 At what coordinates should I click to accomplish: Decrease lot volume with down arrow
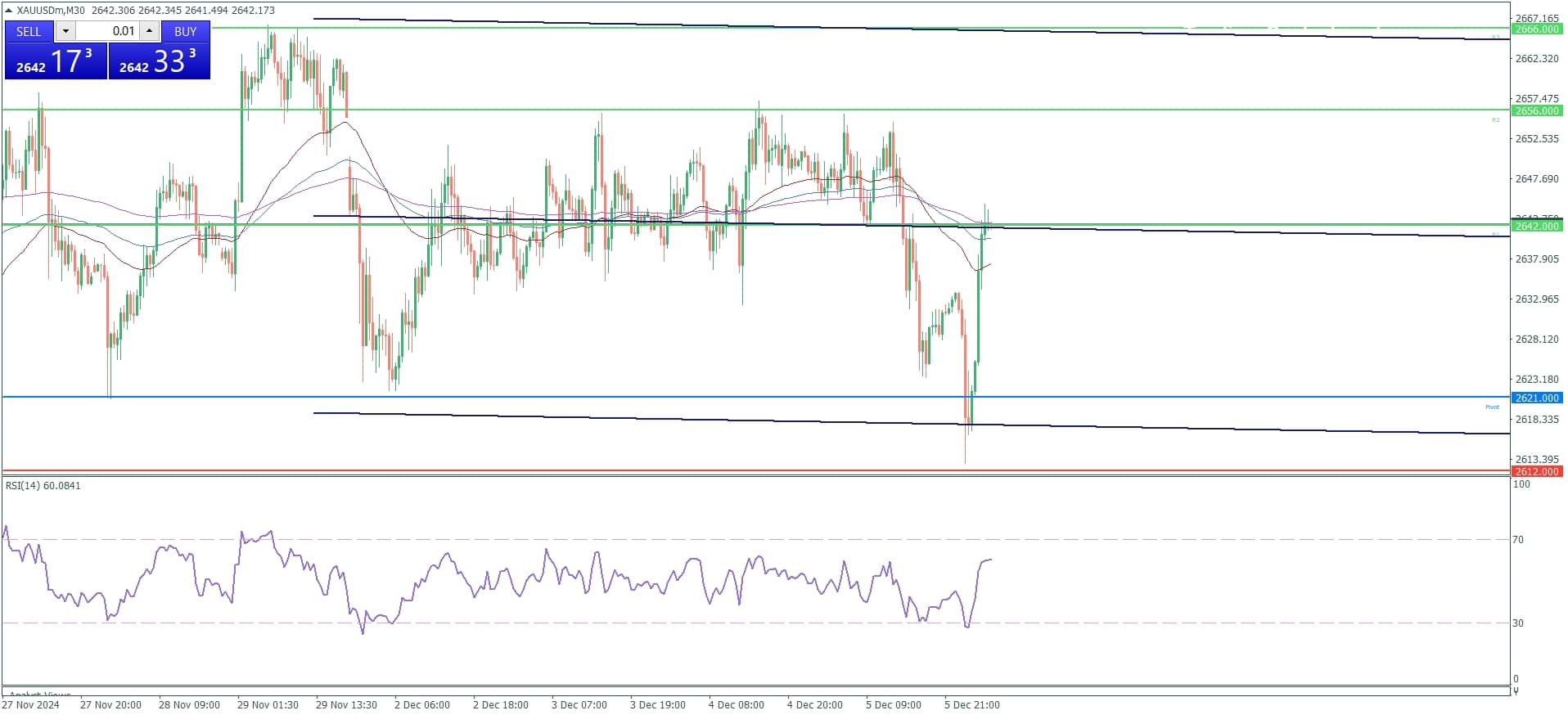coord(66,31)
